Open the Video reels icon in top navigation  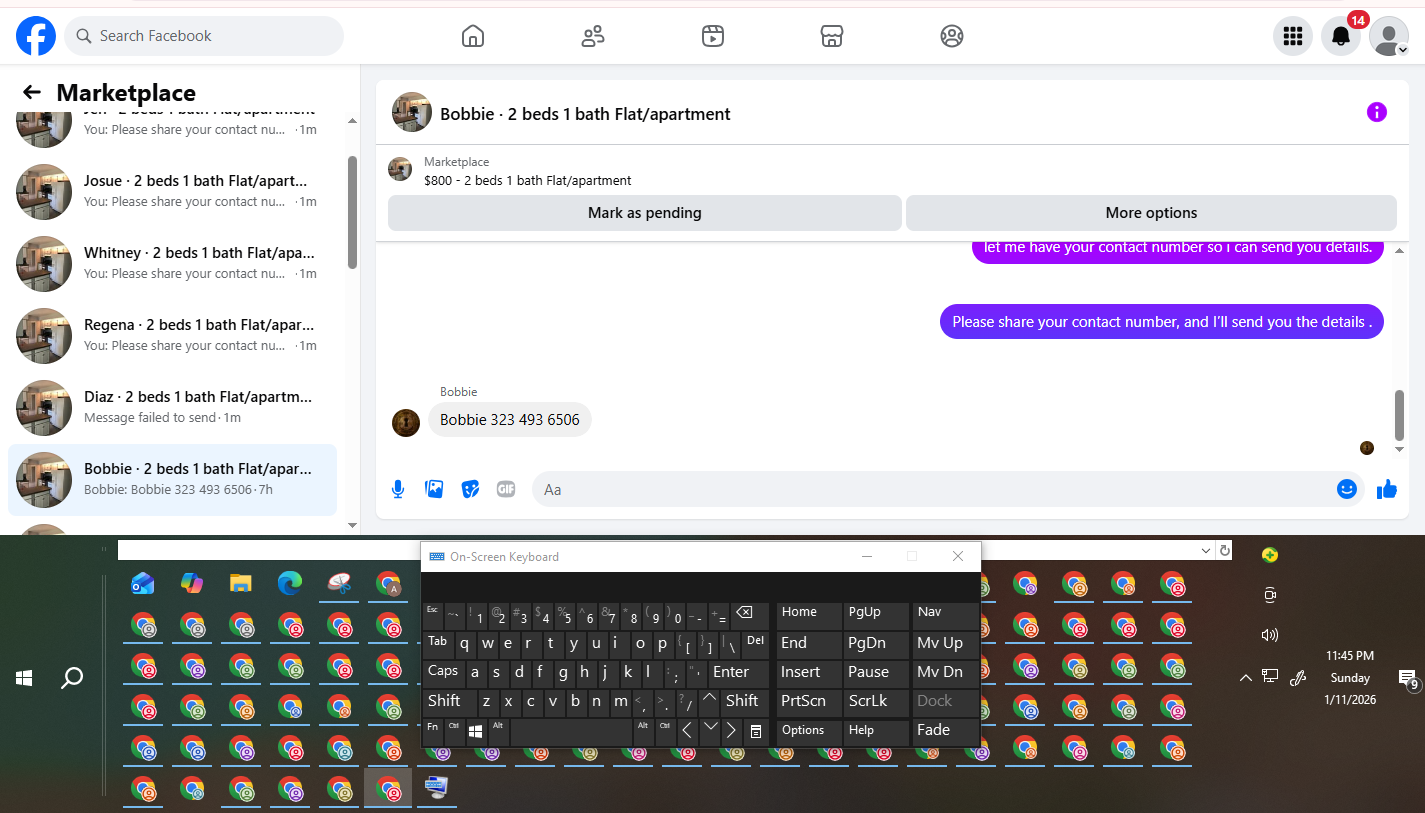pos(712,36)
